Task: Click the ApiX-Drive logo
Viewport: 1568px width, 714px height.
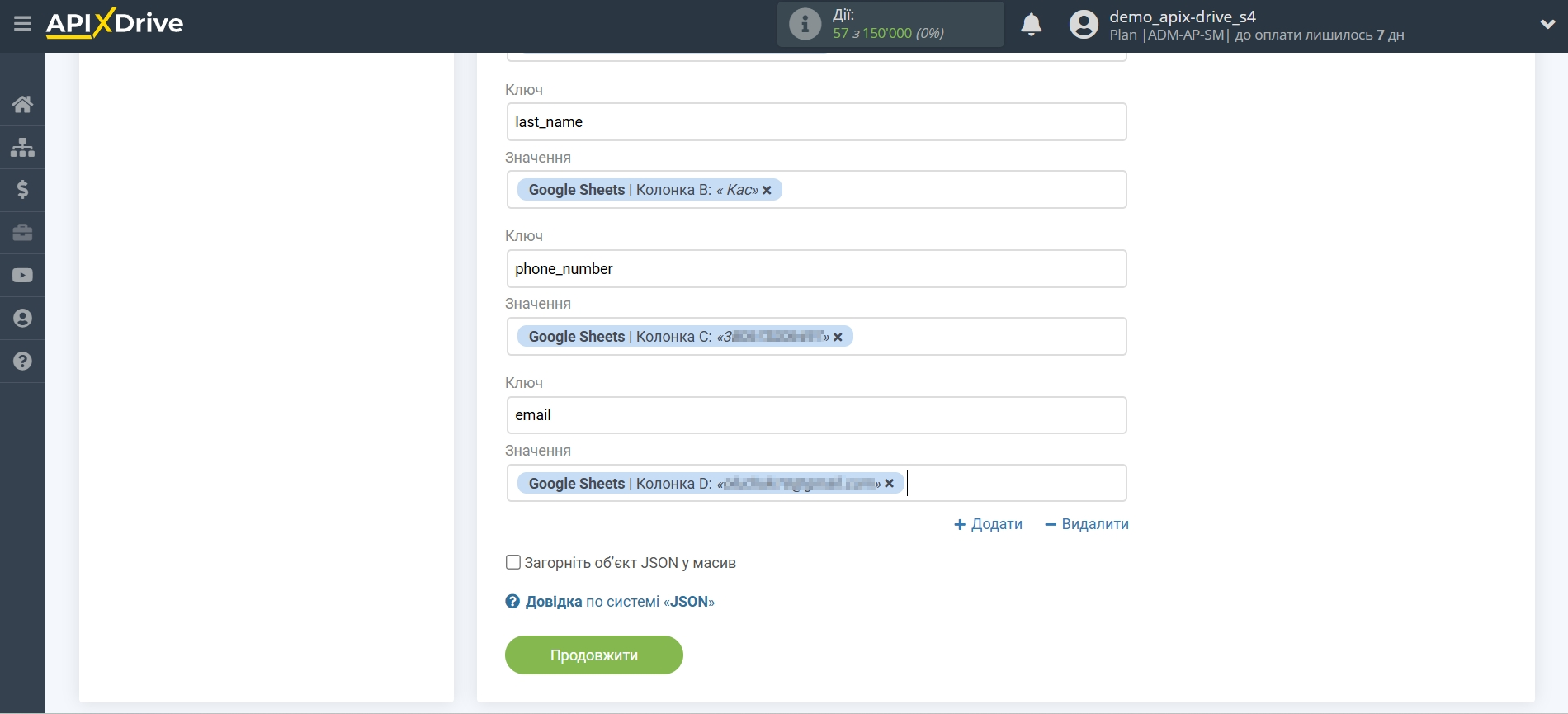Action: pyautogui.click(x=115, y=23)
